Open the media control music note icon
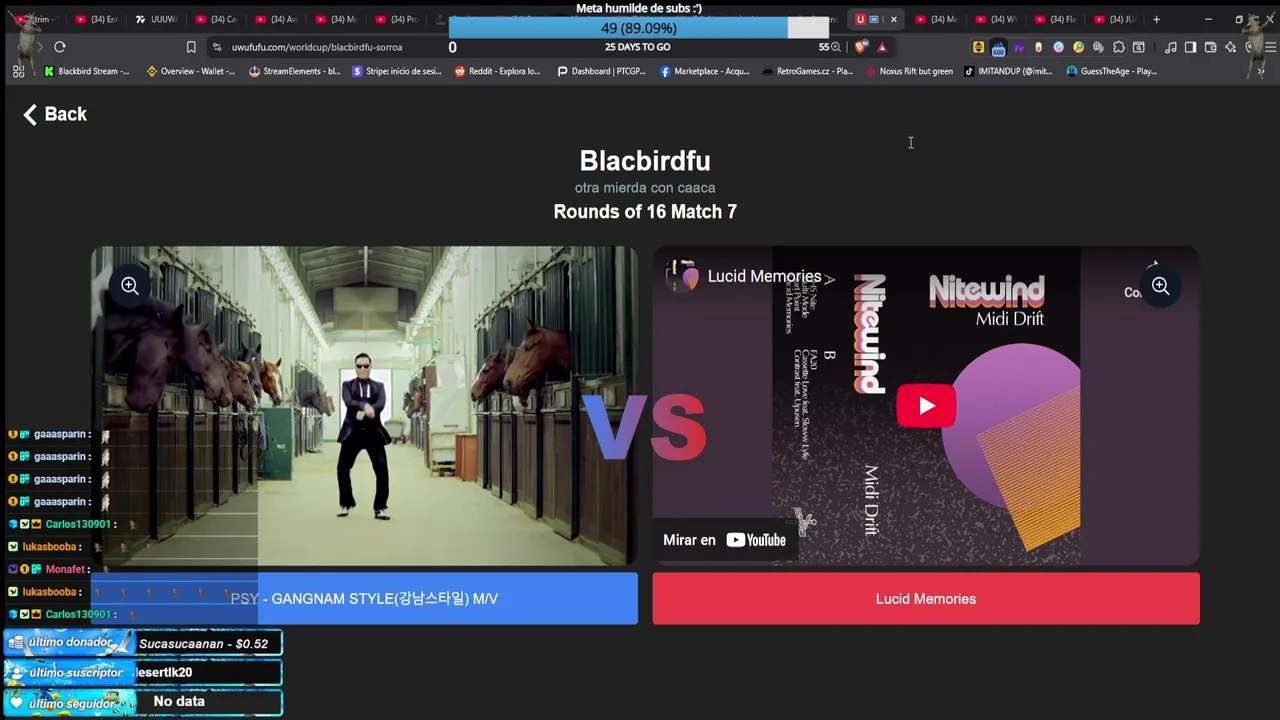 (x=1170, y=47)
